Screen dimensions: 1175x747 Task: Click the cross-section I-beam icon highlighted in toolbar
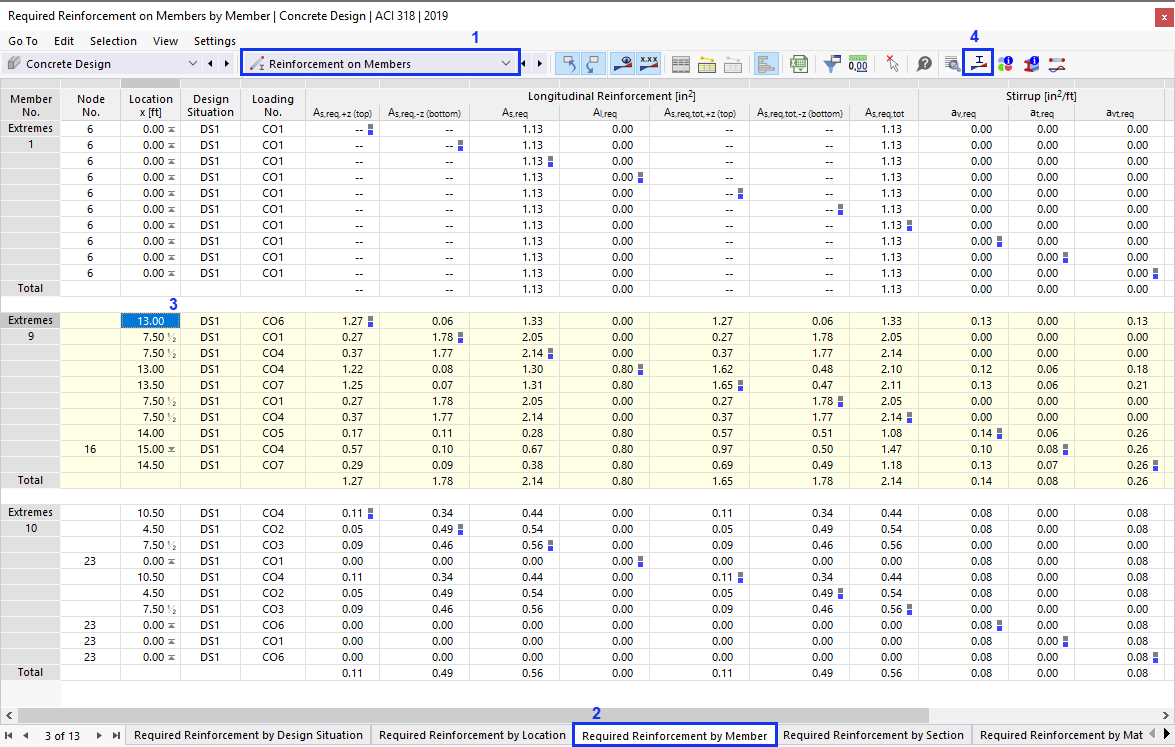click(977, 63)
